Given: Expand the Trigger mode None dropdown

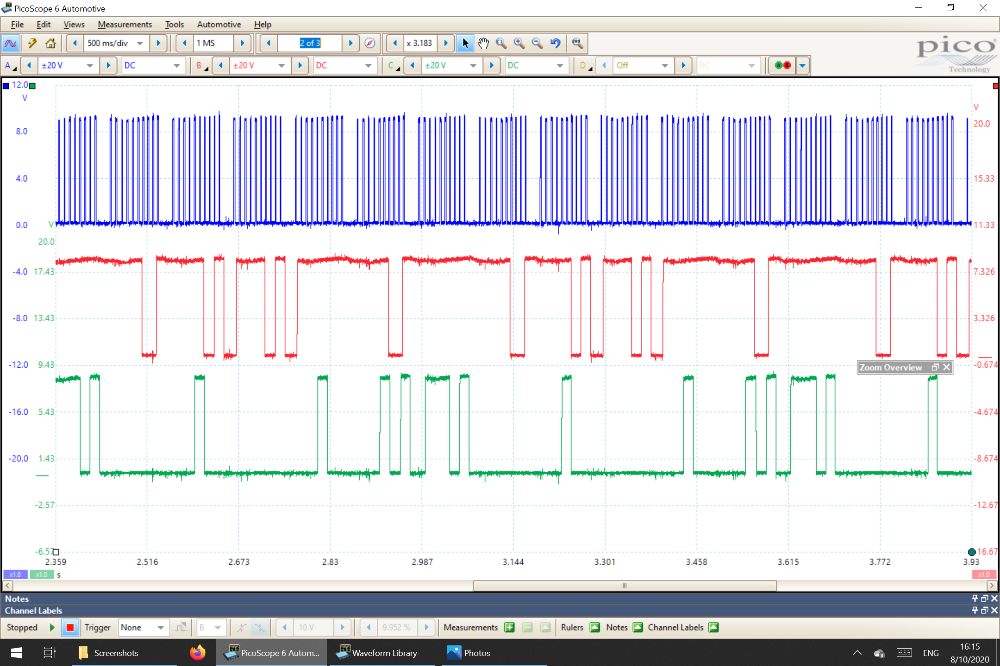Looking at the screenshot, I should coord(160,627).
